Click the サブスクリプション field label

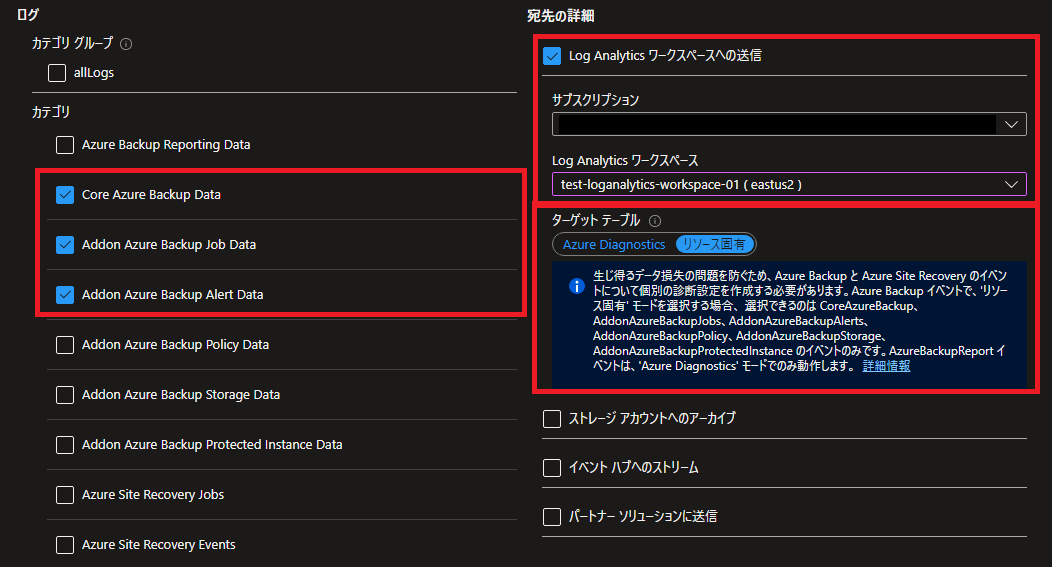[595, 100]
